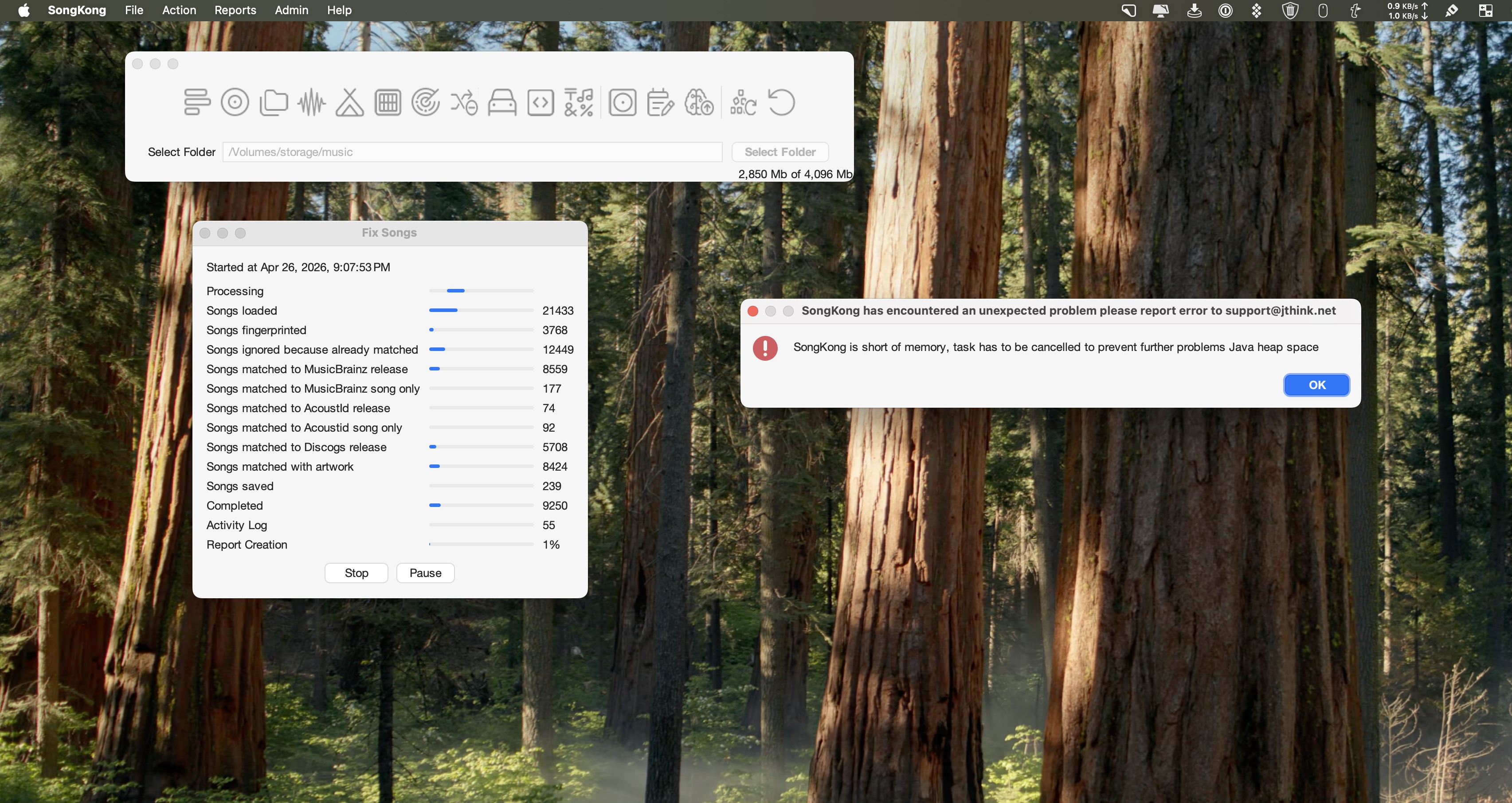The image size is (1512, 803).
Task: Open the Action menu
Action: (x=179, y=10)
